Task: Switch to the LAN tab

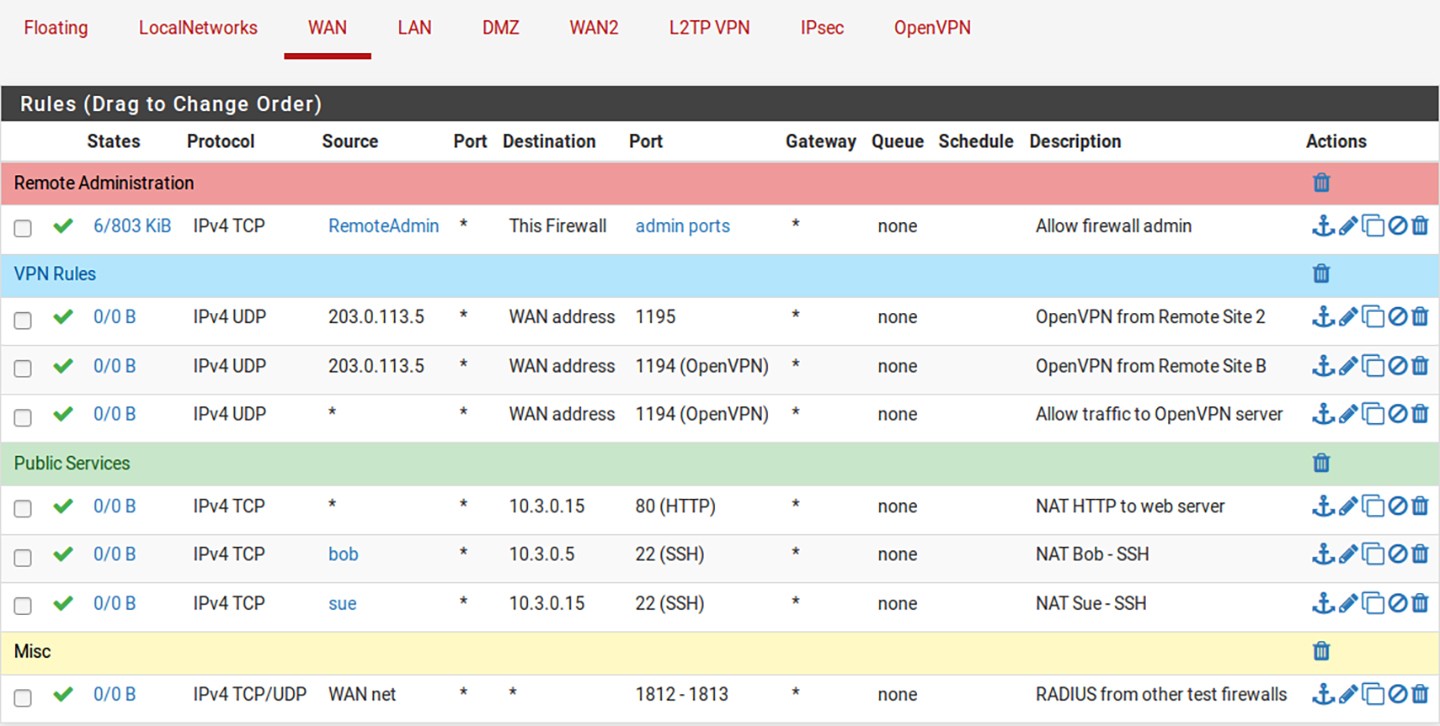Action: [x=414, y=28]
